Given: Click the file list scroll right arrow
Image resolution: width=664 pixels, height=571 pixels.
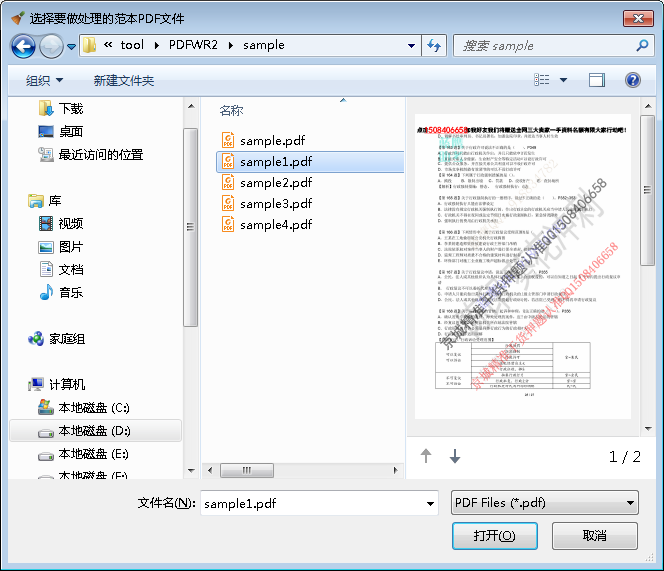Looking at the screenshot, I should point(396,470).
